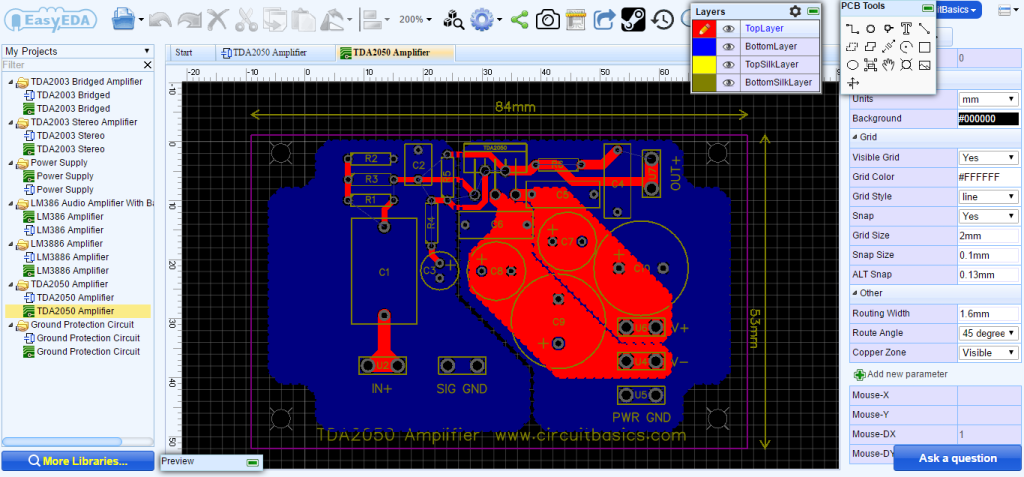Image resolution: width=1024 pixels, height=477 pixels.
Task: Open the file folder menu arrow in toolbar
Action: click(142, 20)
